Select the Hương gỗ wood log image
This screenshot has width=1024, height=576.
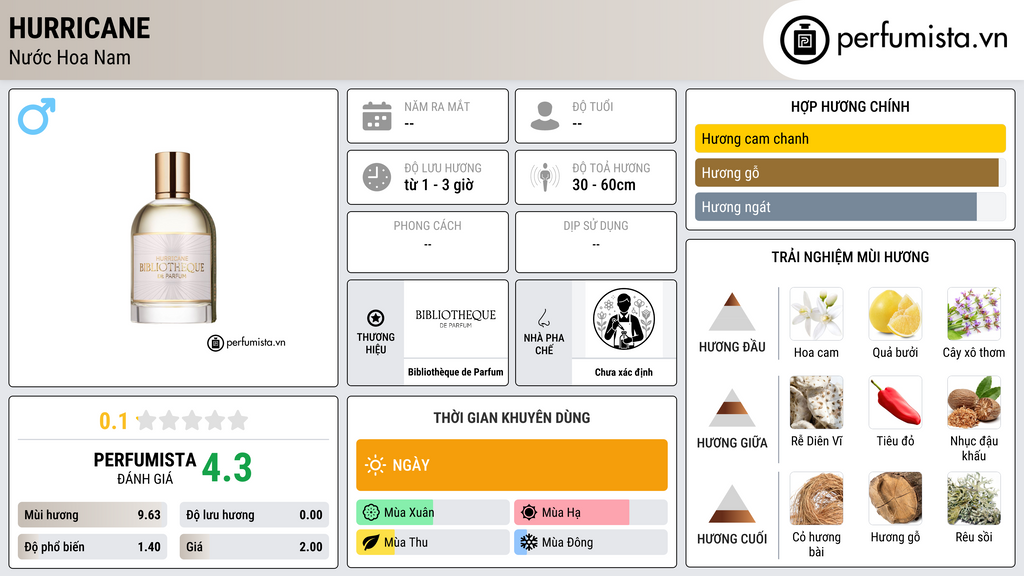tap(895, 499)
